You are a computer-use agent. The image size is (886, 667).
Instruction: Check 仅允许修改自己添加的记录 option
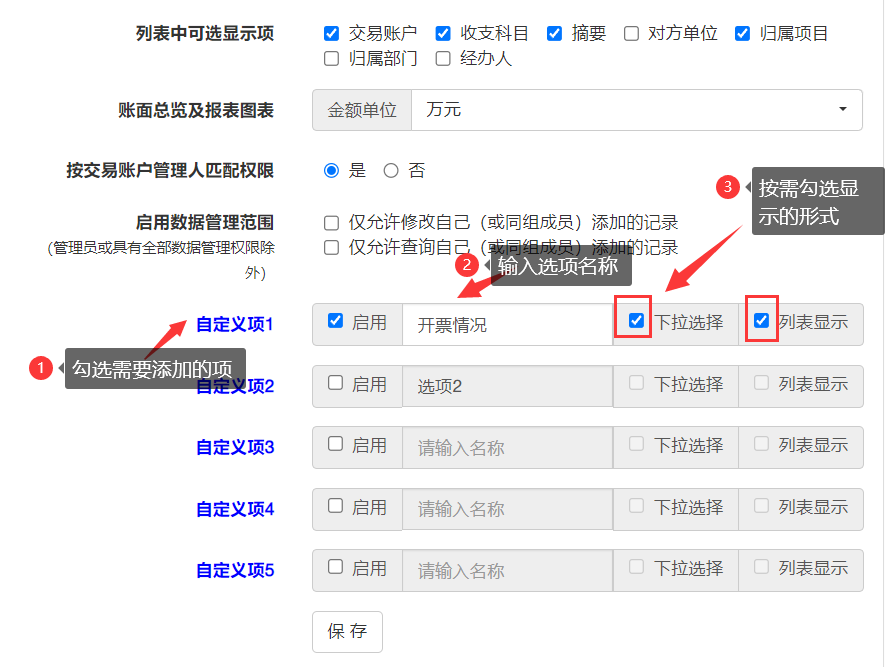point(332,223)
